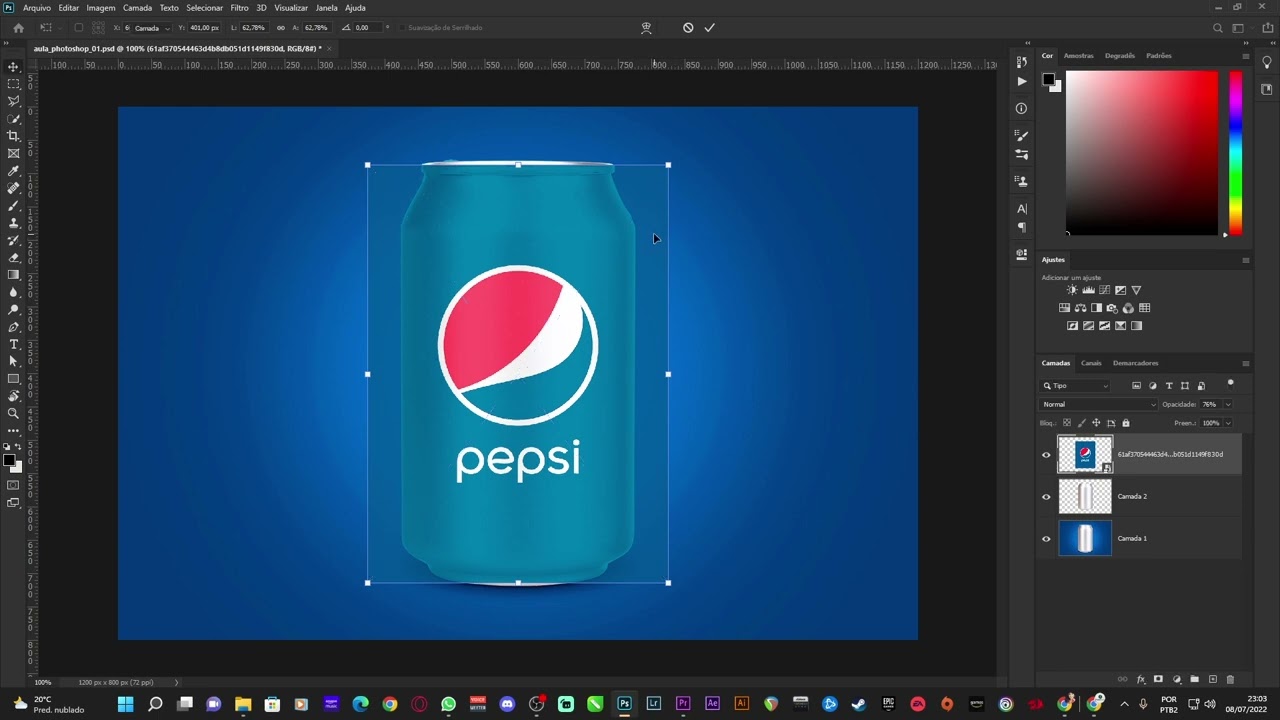Open the Filtro menu
This screenshot has width=1280, height=720.
coord(239,8)
